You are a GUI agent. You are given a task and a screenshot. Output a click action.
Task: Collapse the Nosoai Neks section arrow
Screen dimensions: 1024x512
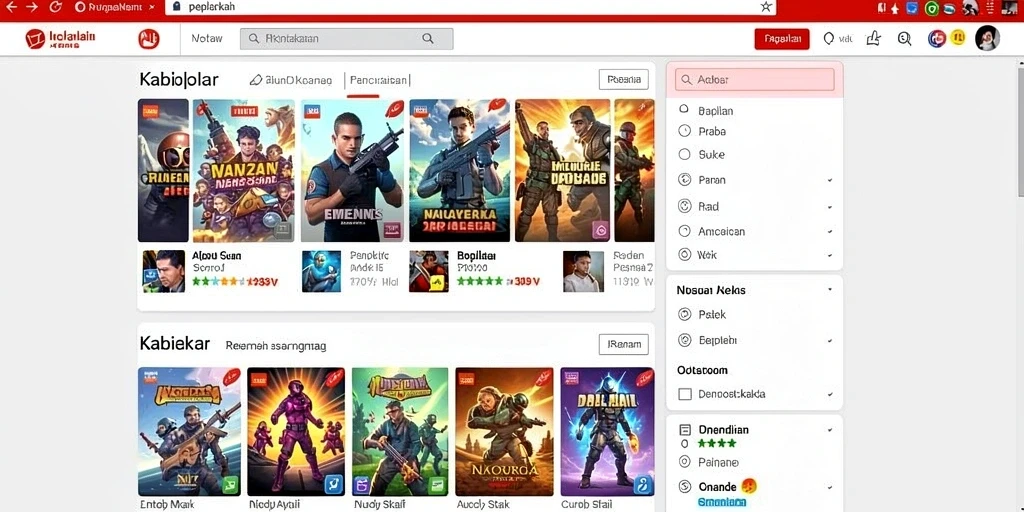(x=830, y=289)
